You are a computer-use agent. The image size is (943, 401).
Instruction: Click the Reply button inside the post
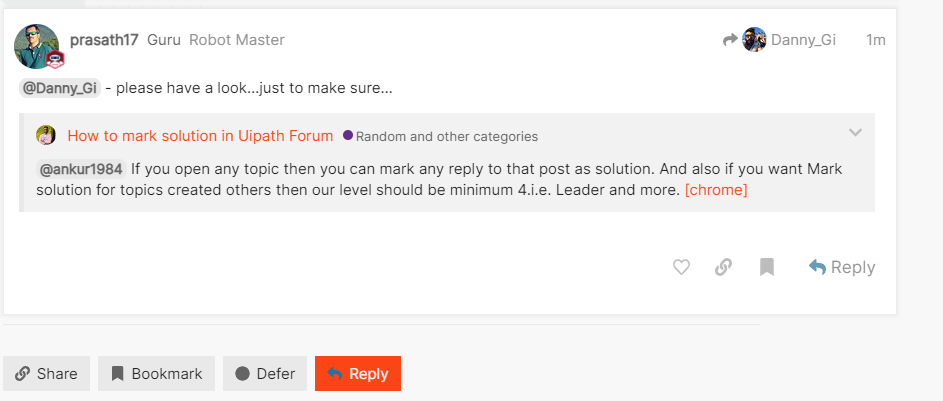pyautogui.click(x=842, y=267)
